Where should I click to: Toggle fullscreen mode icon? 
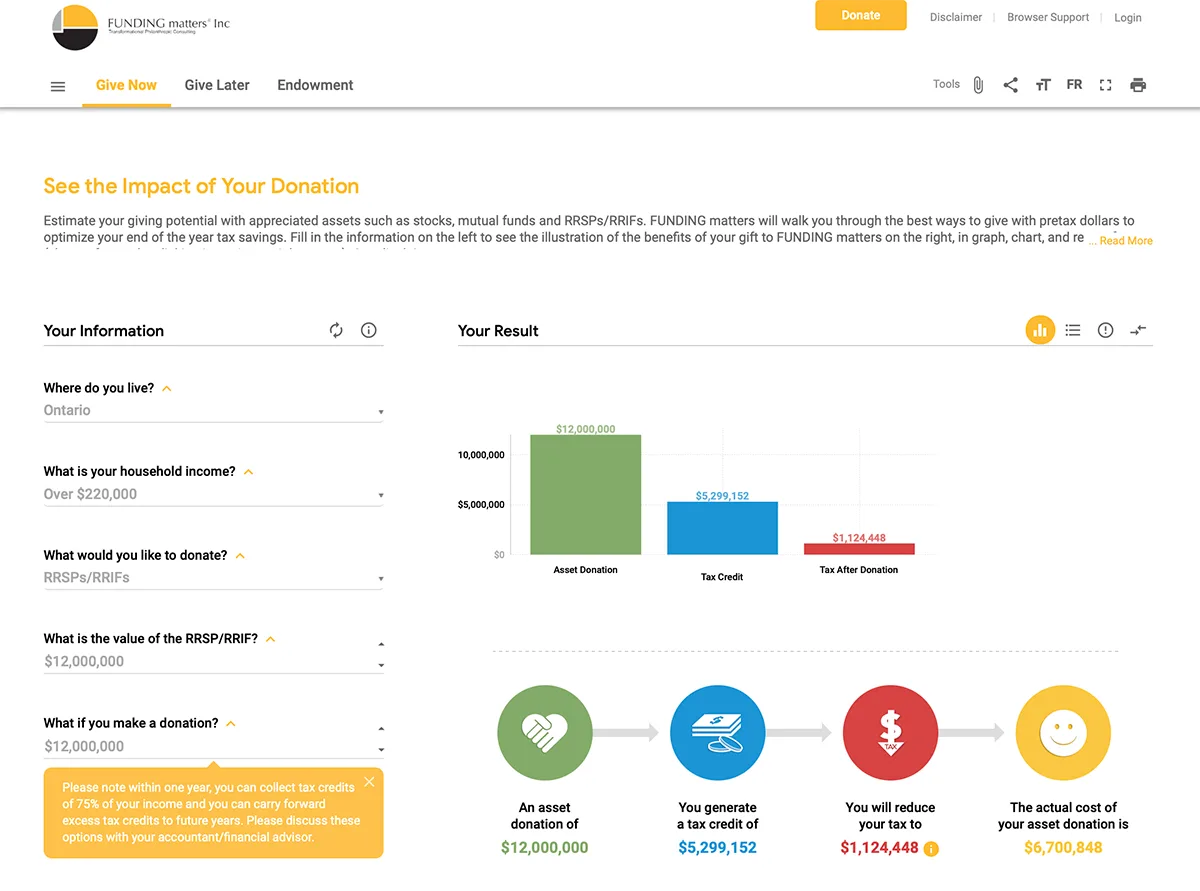coord(1105,85)
